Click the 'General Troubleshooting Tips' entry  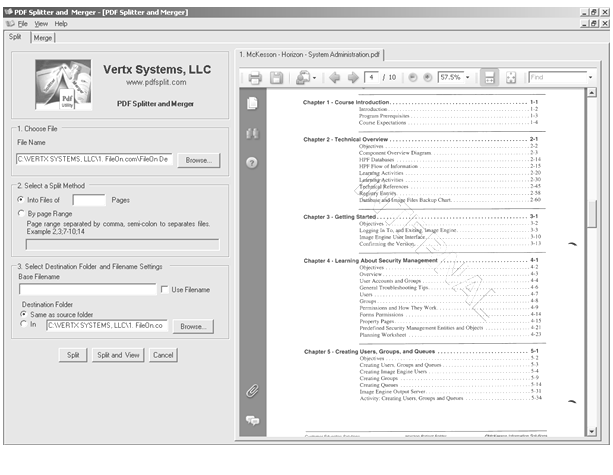pos(394,287)
